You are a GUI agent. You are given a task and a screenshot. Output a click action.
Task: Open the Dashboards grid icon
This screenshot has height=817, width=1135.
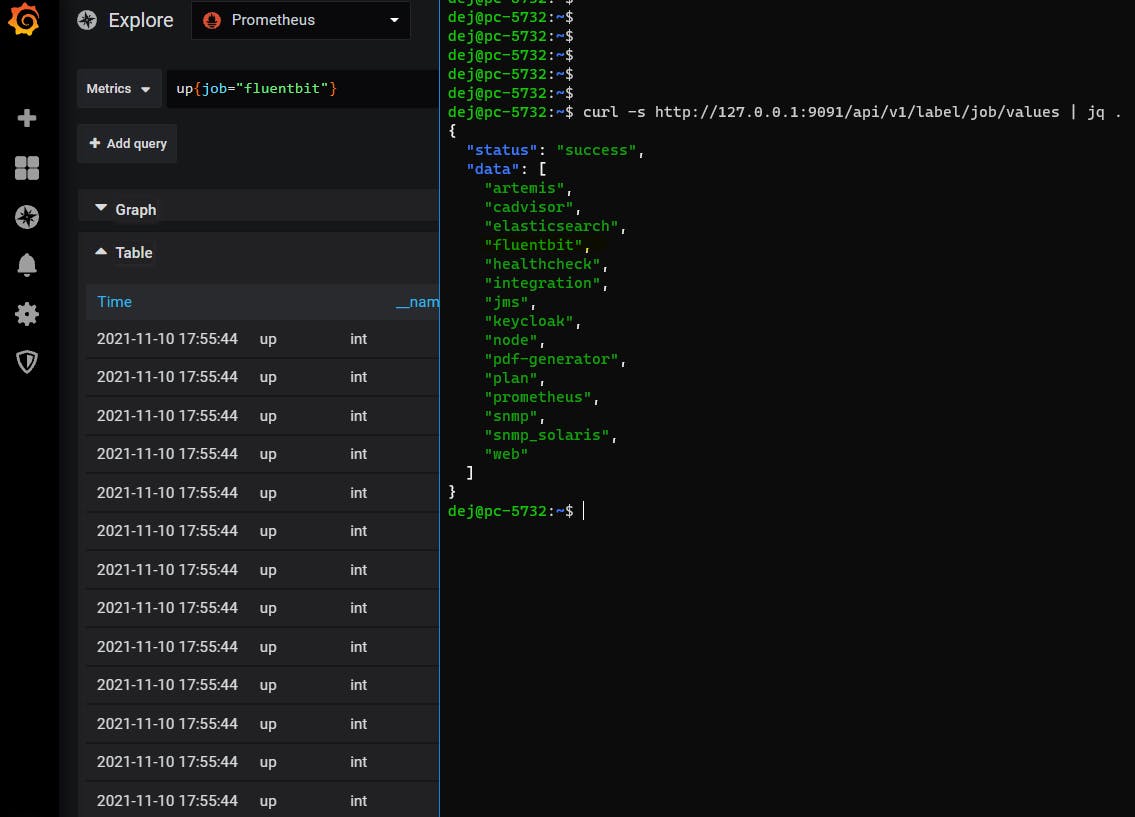click(27, 168)
